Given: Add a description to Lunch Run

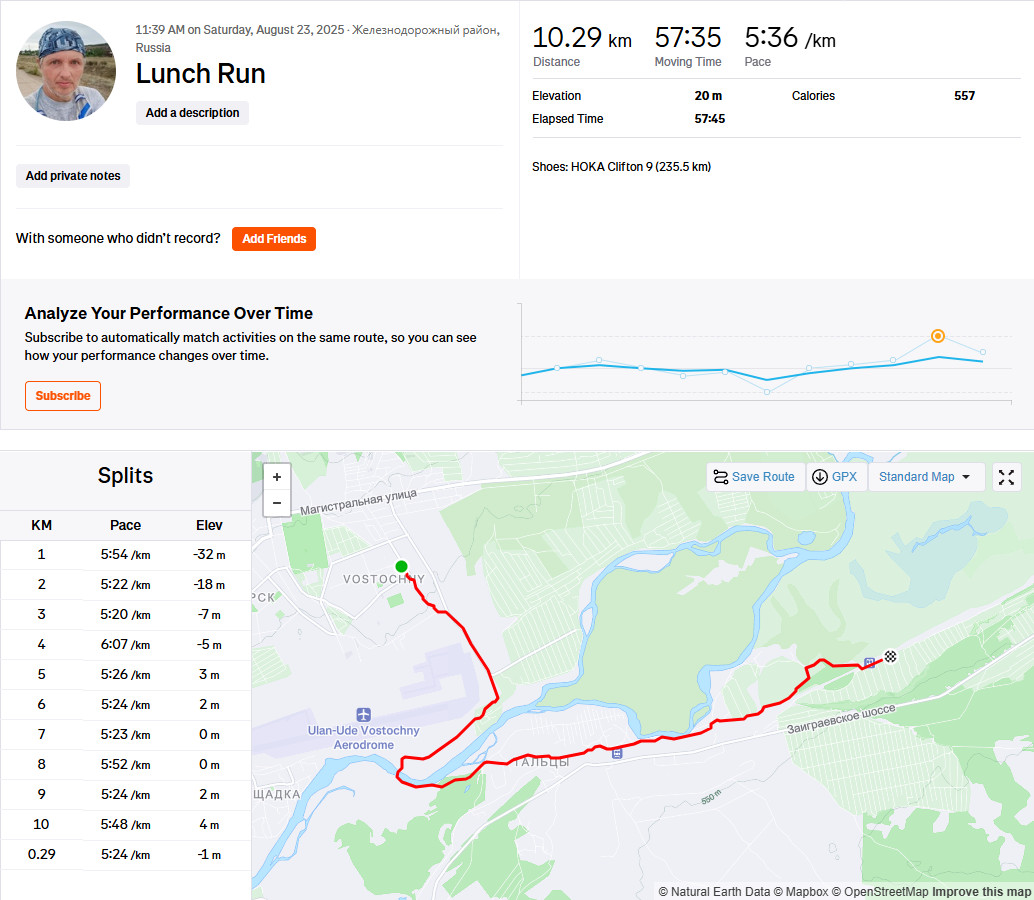Looking at the screenshot, I should pos(192,113).
